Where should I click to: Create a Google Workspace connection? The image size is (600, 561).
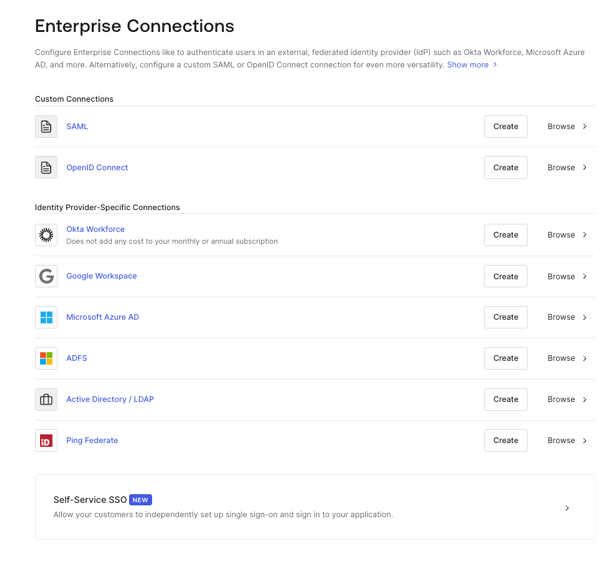pyautogui.click(x=505, y=276)
